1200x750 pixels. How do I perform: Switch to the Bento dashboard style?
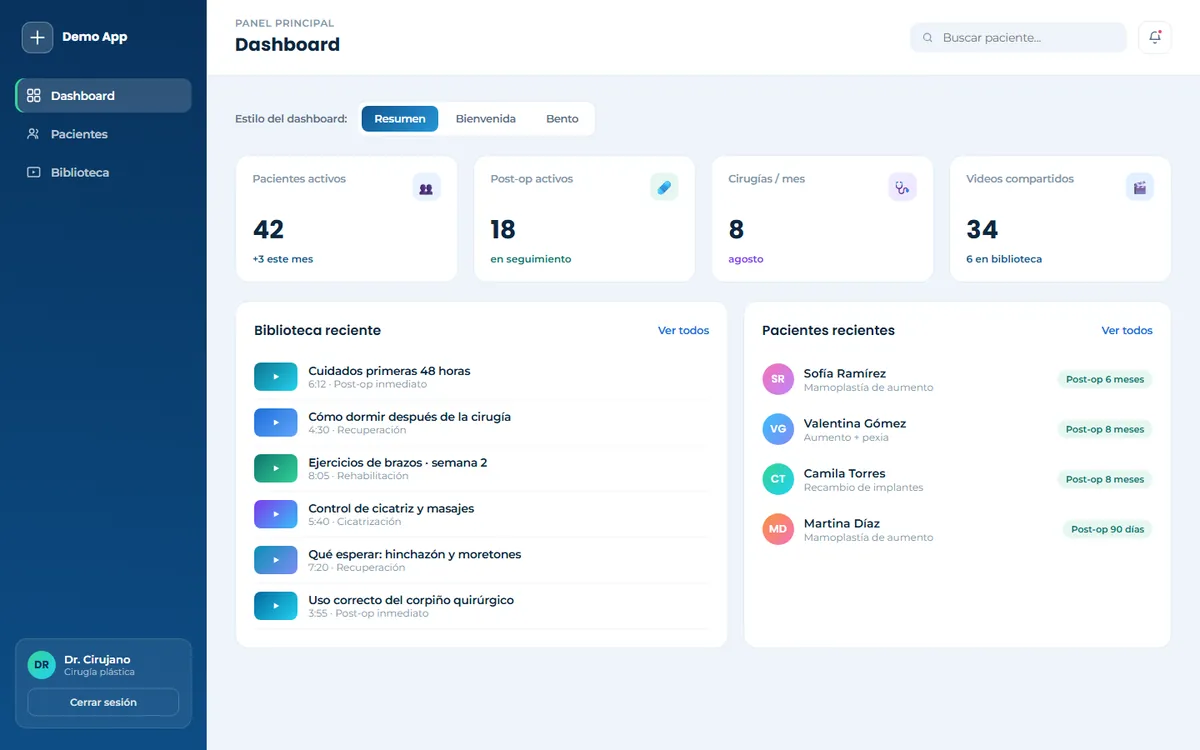[562, 119]
